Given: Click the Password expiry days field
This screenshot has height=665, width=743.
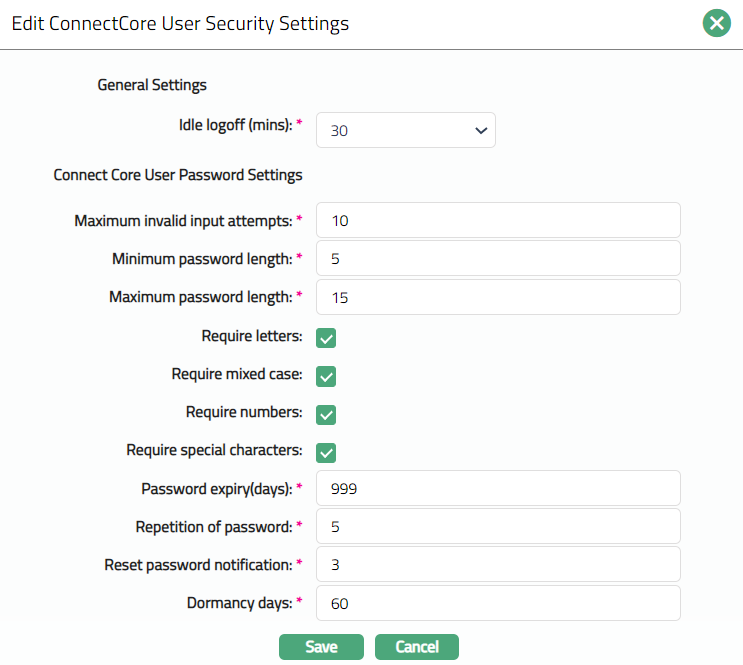Looking at the screenshot, I should pos(497,489).
